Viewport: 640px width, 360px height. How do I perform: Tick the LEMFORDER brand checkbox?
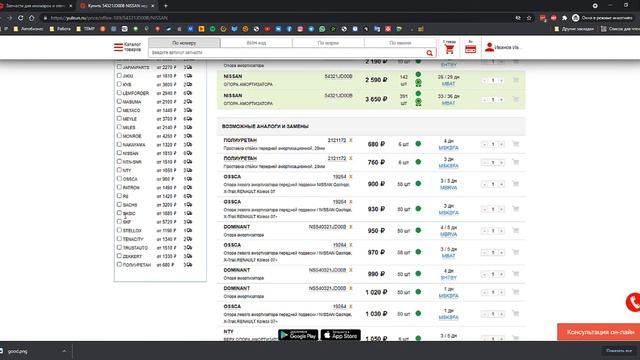(119, 92)
